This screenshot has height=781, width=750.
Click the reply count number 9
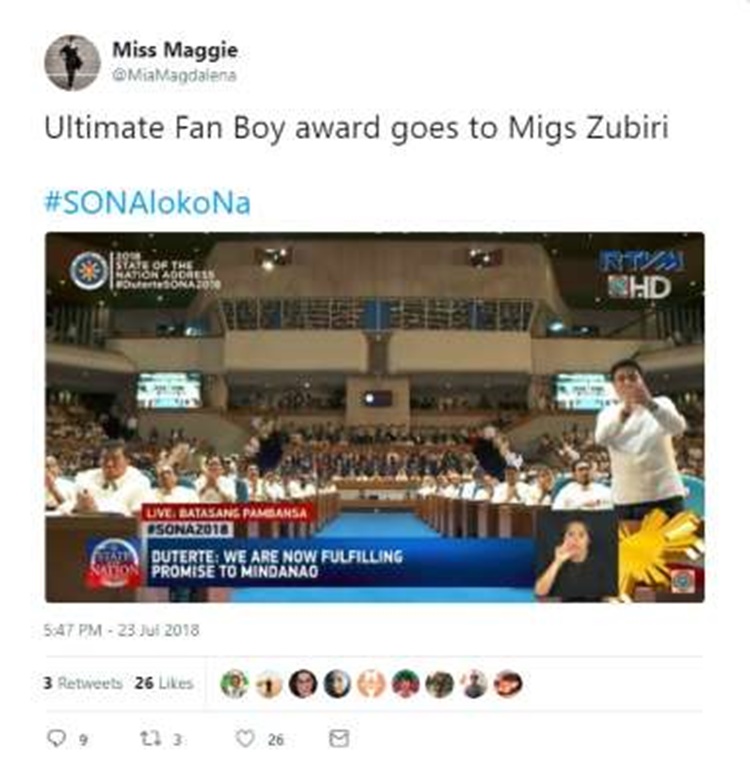(x=83, y=740)
